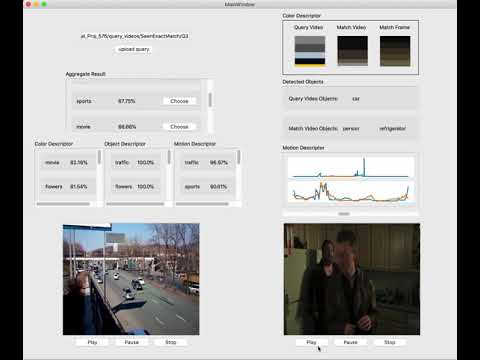Click the query video file path
The width and height of the screenshot is (480, 360).
coord(134,36)
